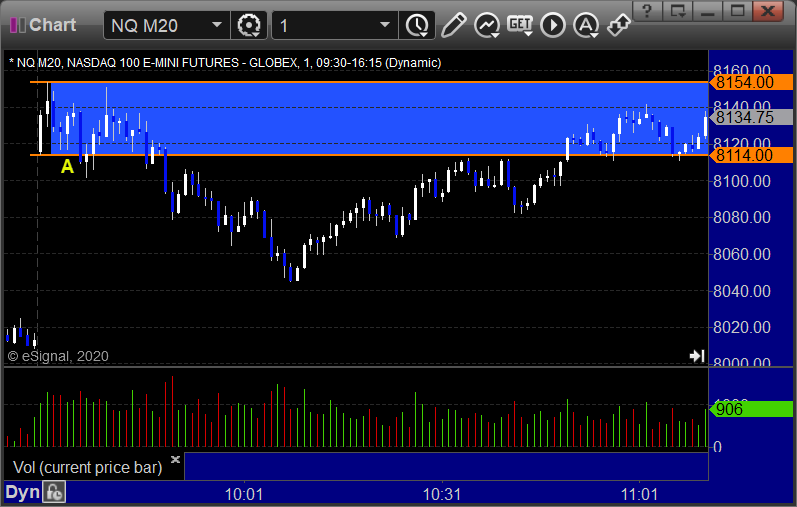Screen dimensions: 797x507
Task: Close the Vol study pane
Action: click(x=175, y=460)
